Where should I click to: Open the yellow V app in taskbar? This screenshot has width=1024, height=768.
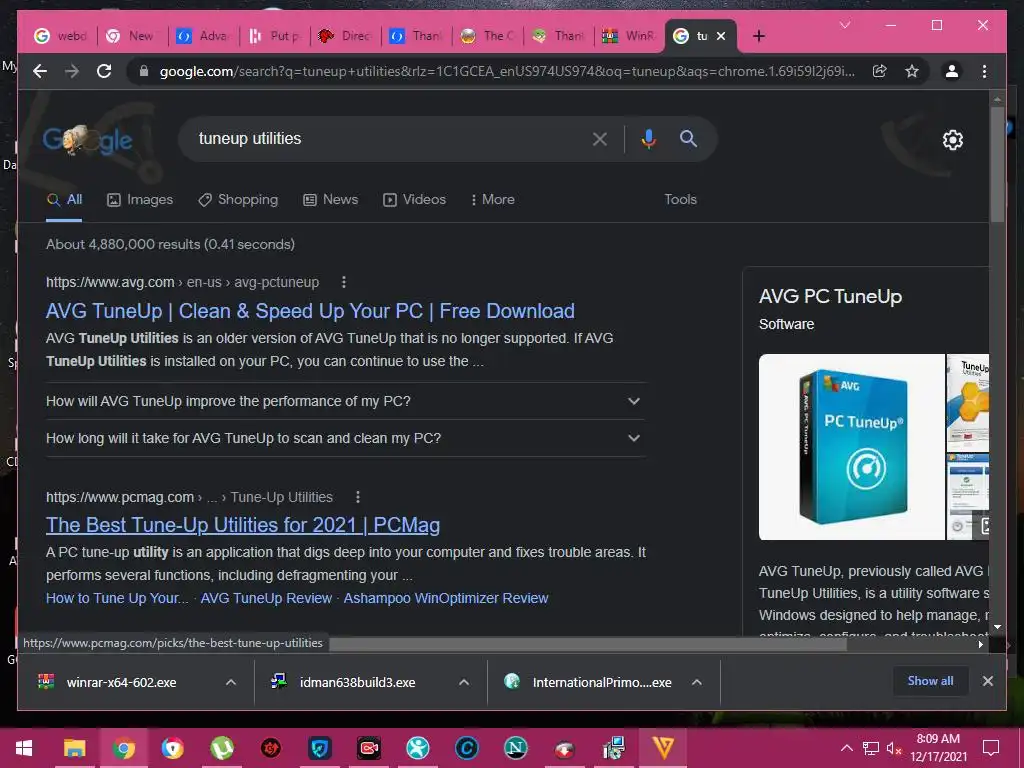(x=662, y=748)
